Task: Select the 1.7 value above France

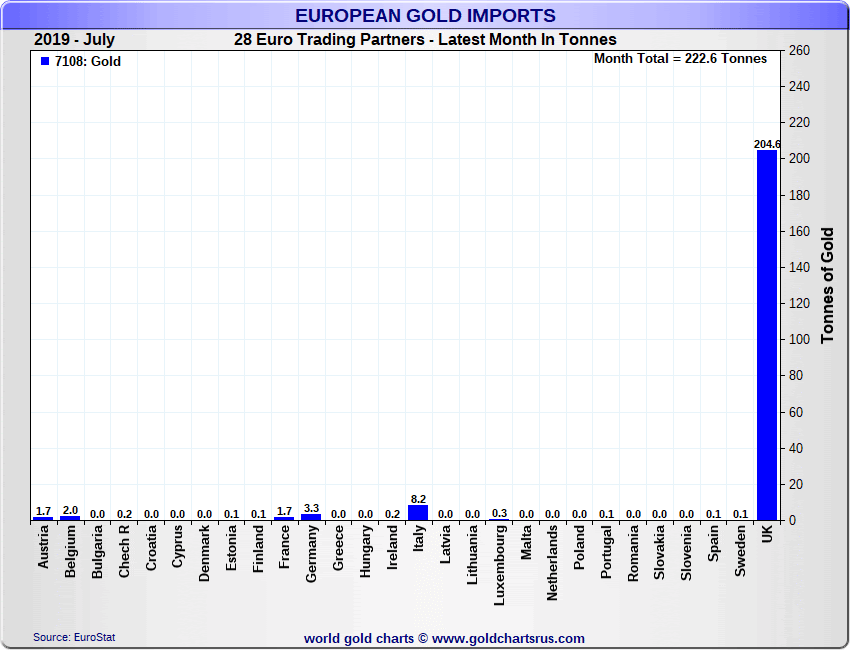Action: click(x=285, y=511)
